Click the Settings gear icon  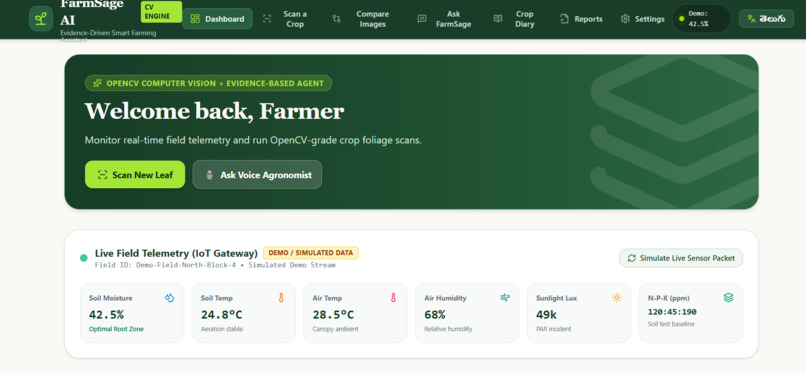pos(625,19)
